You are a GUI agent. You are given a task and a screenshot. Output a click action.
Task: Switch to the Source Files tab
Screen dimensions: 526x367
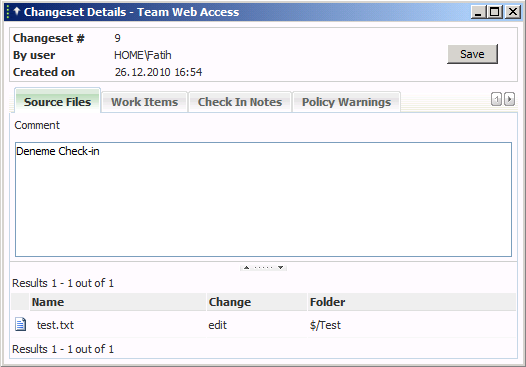point(57,102)
